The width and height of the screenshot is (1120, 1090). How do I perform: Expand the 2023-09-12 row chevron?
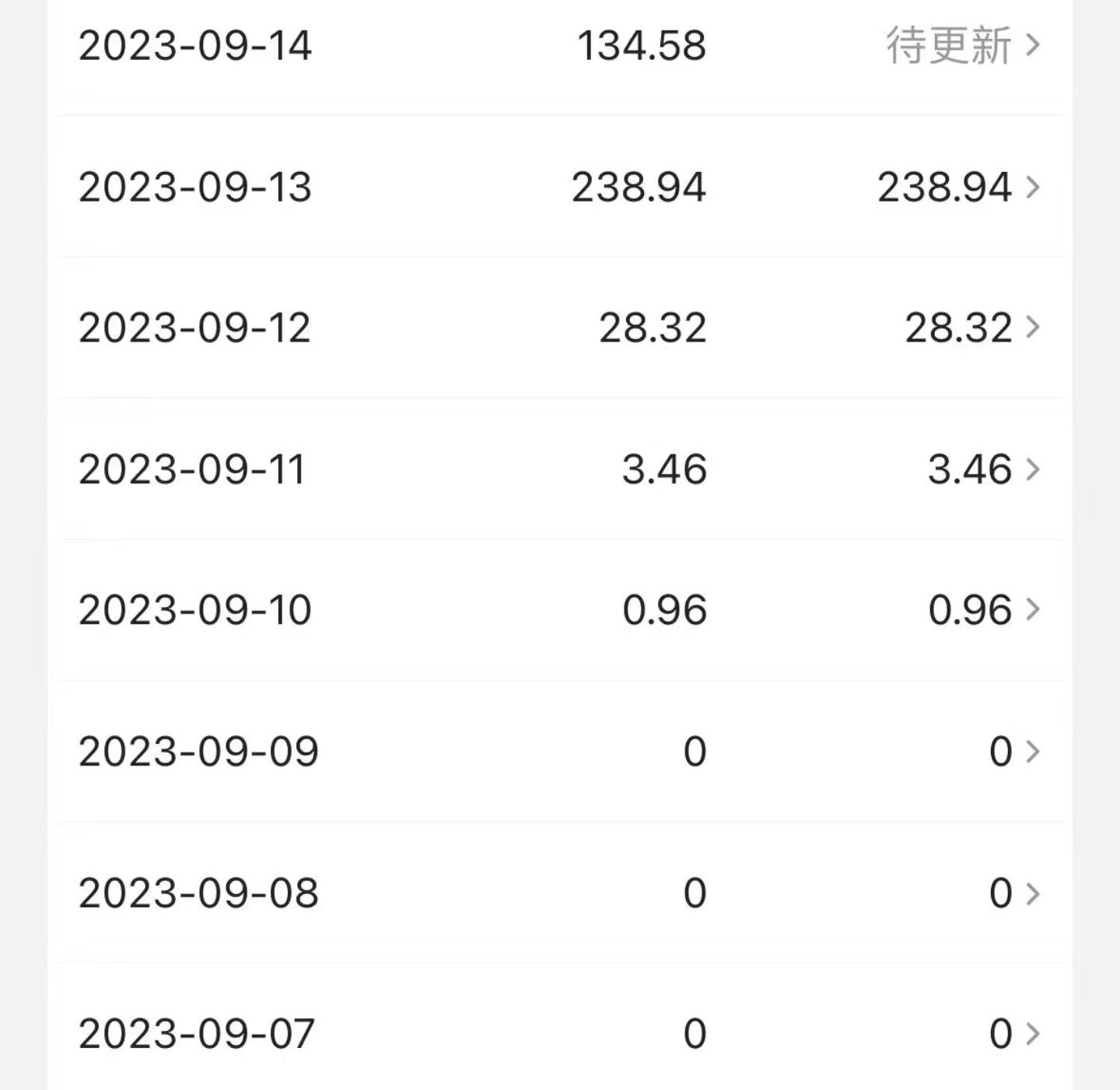click(x=1033, y=328)
